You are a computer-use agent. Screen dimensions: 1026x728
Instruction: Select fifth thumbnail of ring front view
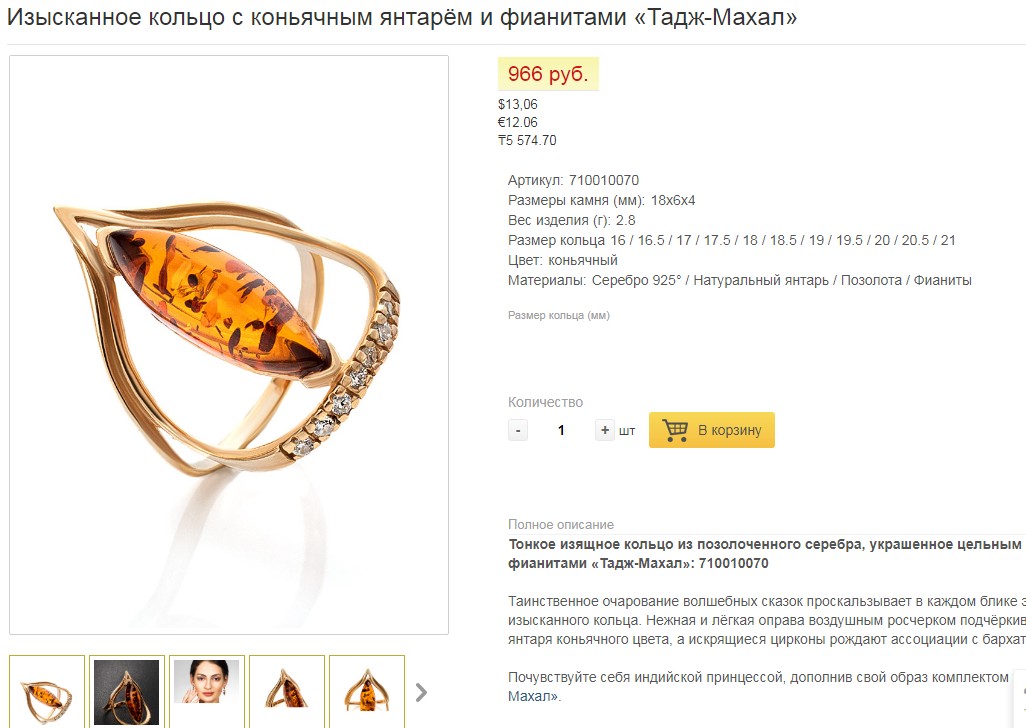click(367, 692)
